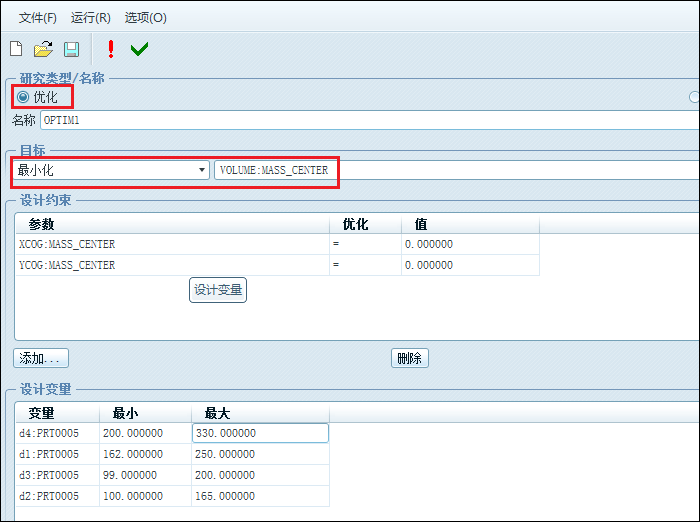The height and width of the screenshot is (522, 700).
Task: Select the 优化 radio button
Action: 23,97
